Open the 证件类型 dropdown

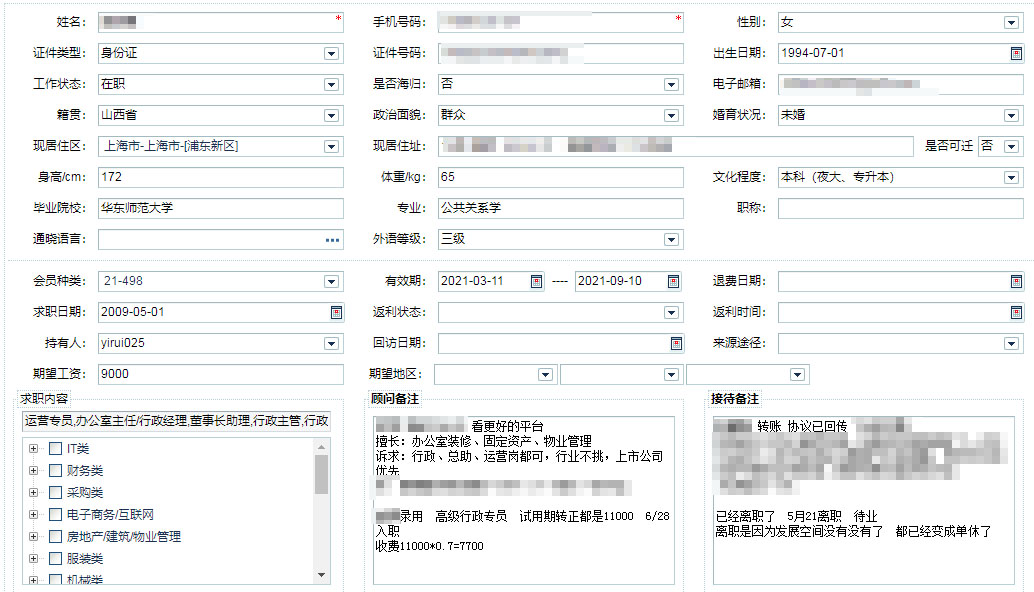point(331,54)
